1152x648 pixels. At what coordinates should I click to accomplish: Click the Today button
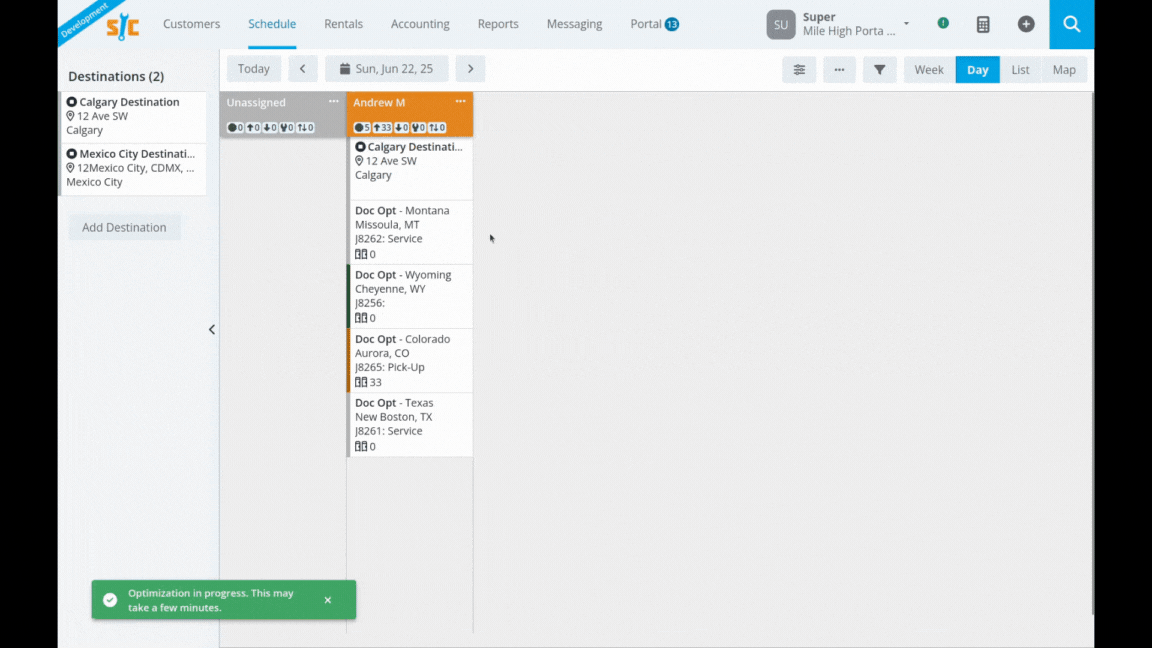[253, 69]
